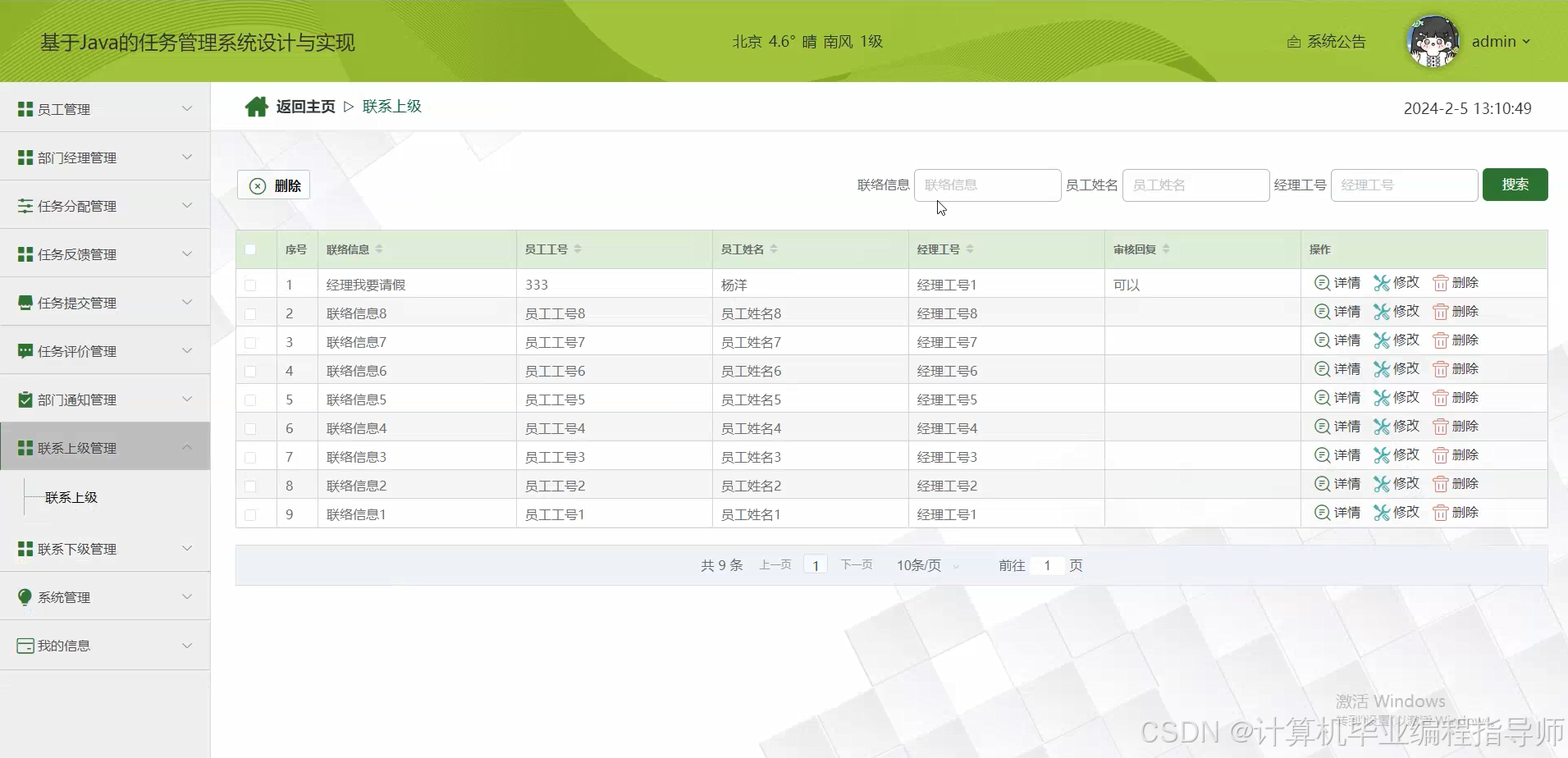Click the 部门通知管理 clipboard icon
This screenshot has width=1568, height=758.
[x=25, y=400]
